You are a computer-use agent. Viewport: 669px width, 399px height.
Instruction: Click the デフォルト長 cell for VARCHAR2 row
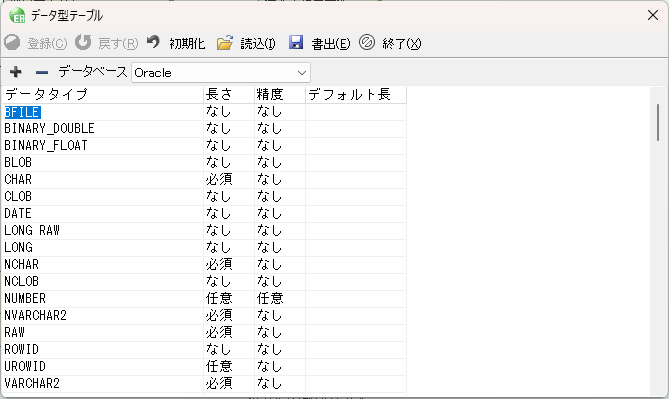[x=356, y=384]
